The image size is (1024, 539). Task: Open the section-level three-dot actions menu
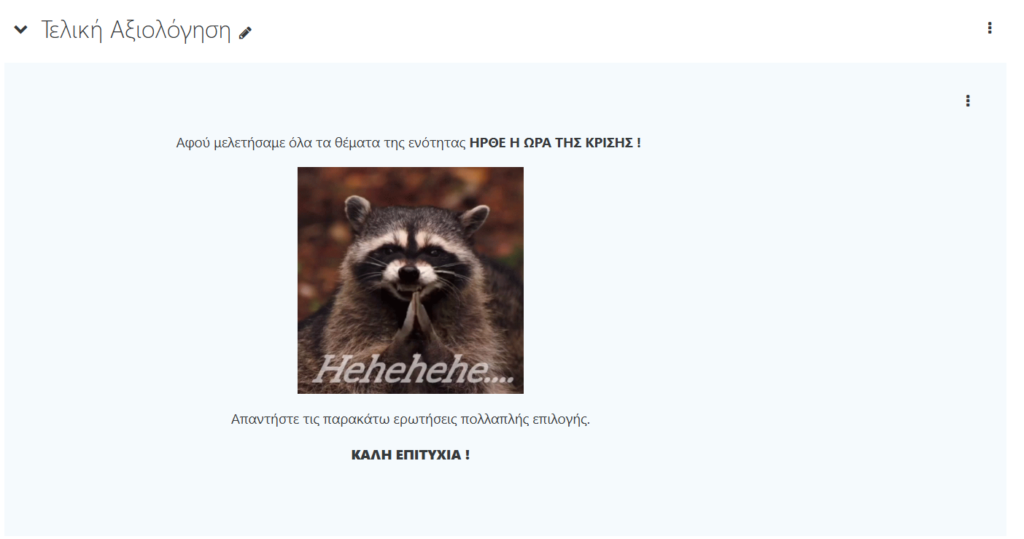(989, 28)
